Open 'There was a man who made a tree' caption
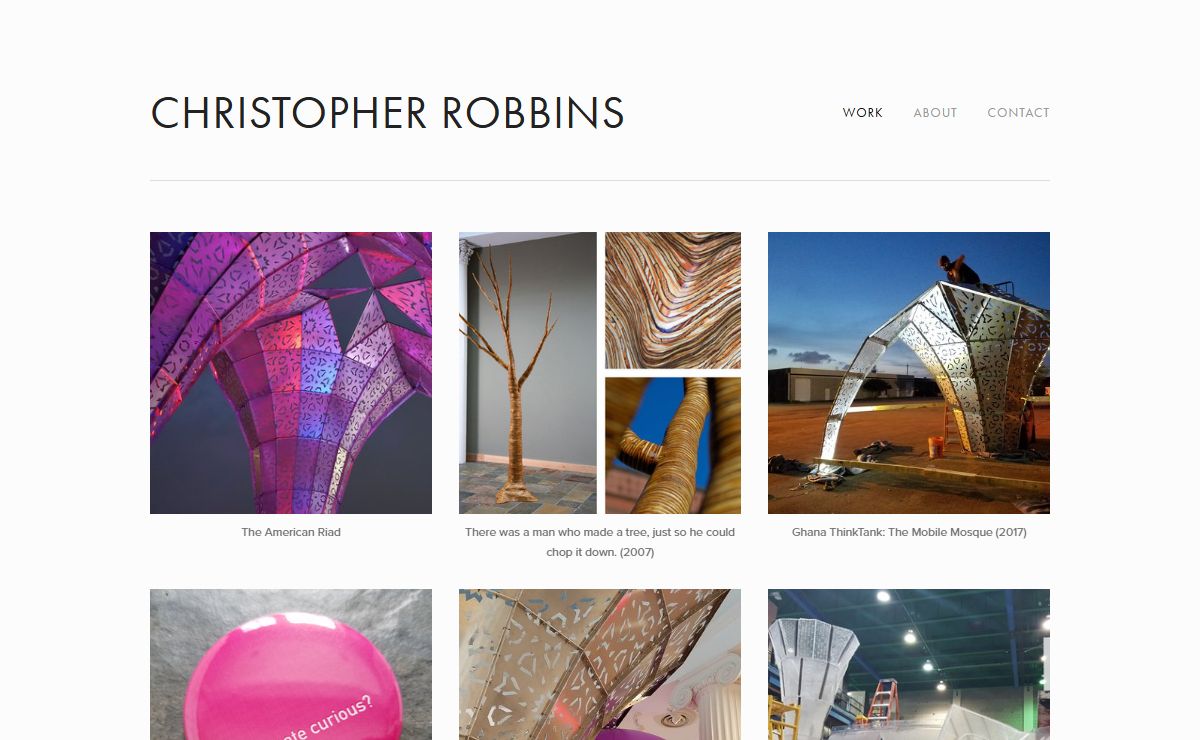 (x=600, y=542)
